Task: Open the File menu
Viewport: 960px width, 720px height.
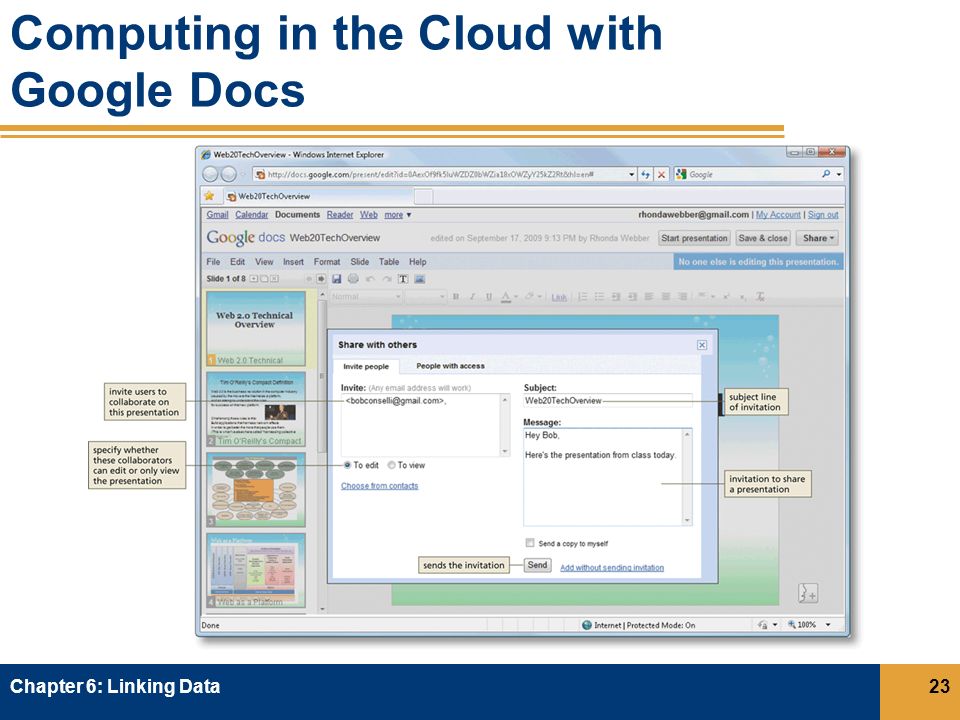Action: point(213,261)
